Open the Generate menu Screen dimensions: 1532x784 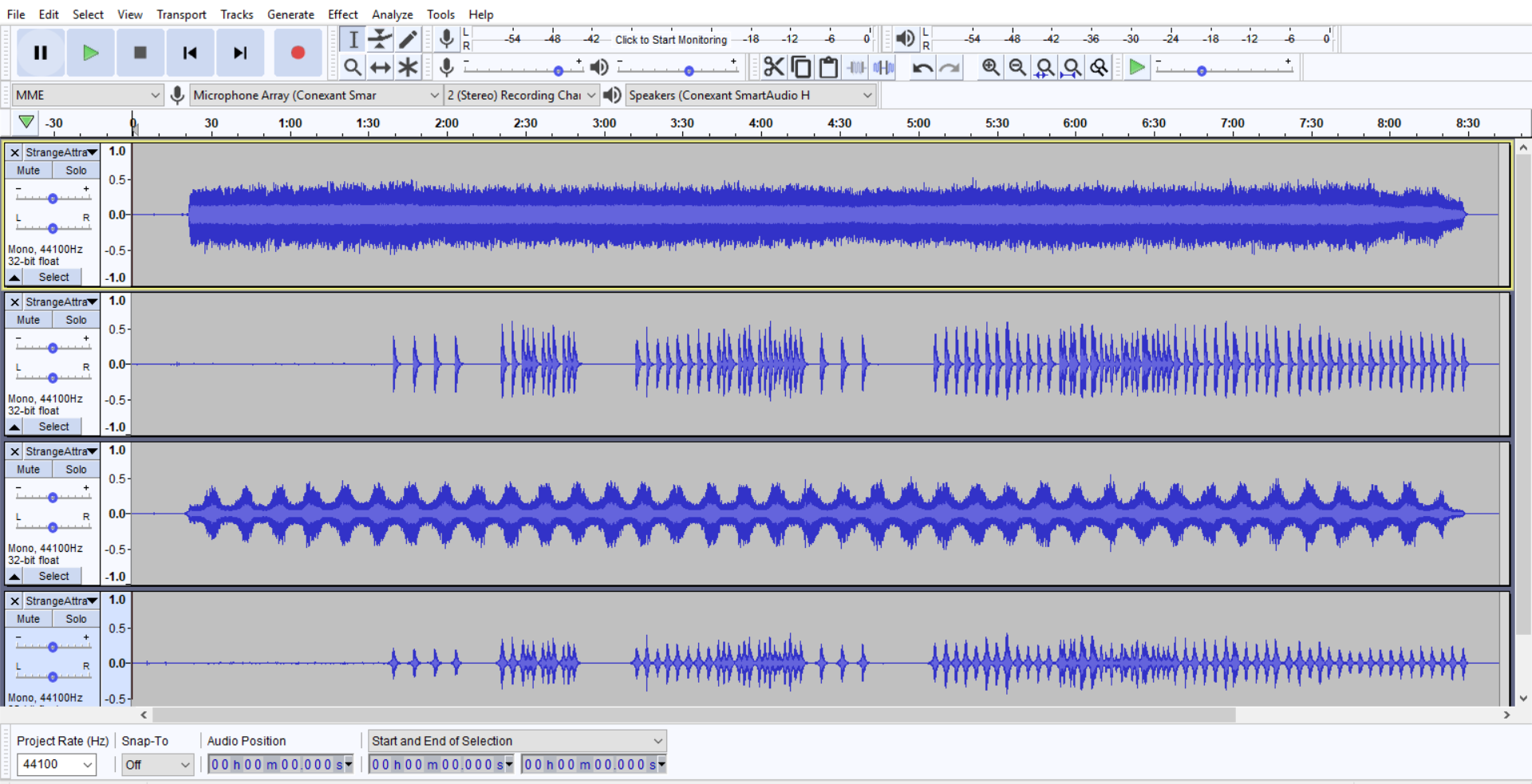(290, 14)
